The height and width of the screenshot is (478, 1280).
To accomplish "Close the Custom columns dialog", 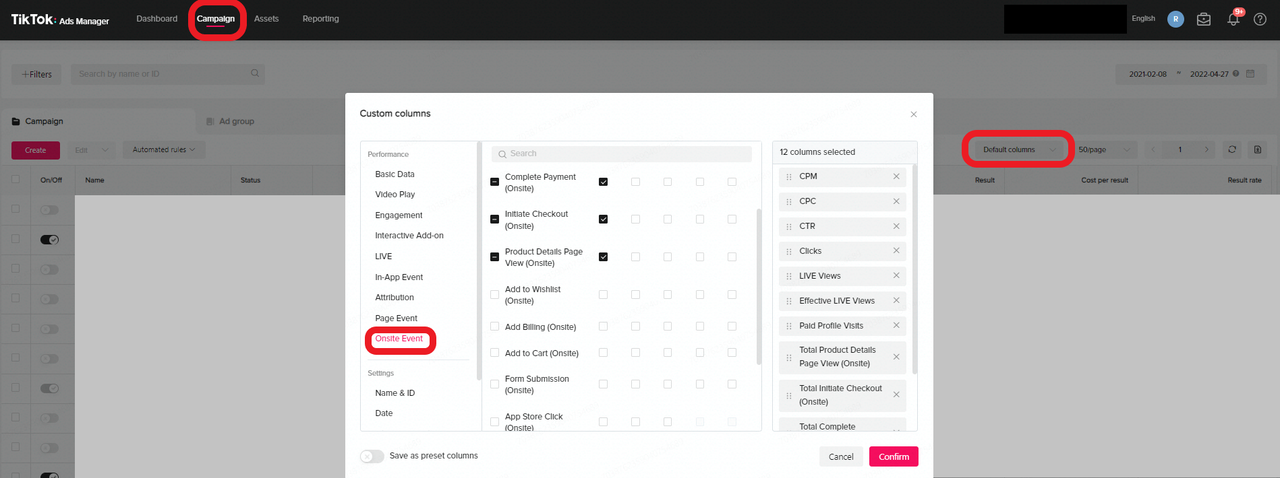I will coord(912,114).
